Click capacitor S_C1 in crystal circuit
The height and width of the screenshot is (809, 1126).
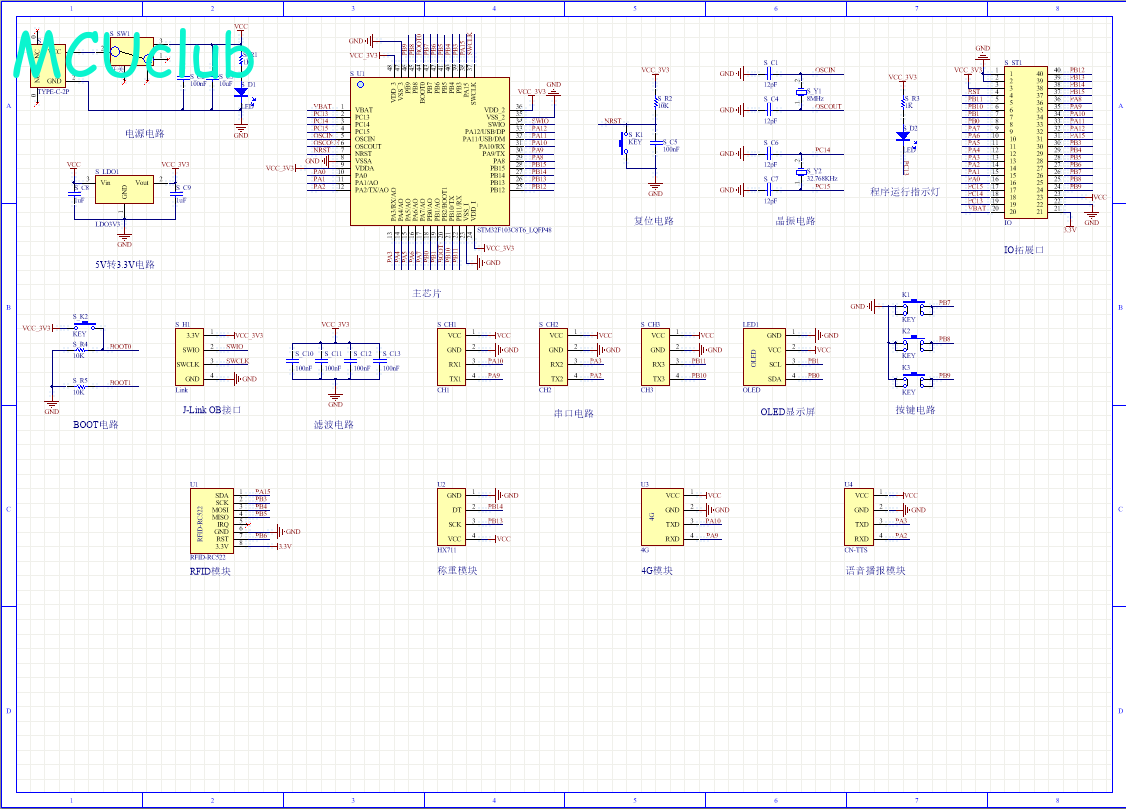(769, 73)
